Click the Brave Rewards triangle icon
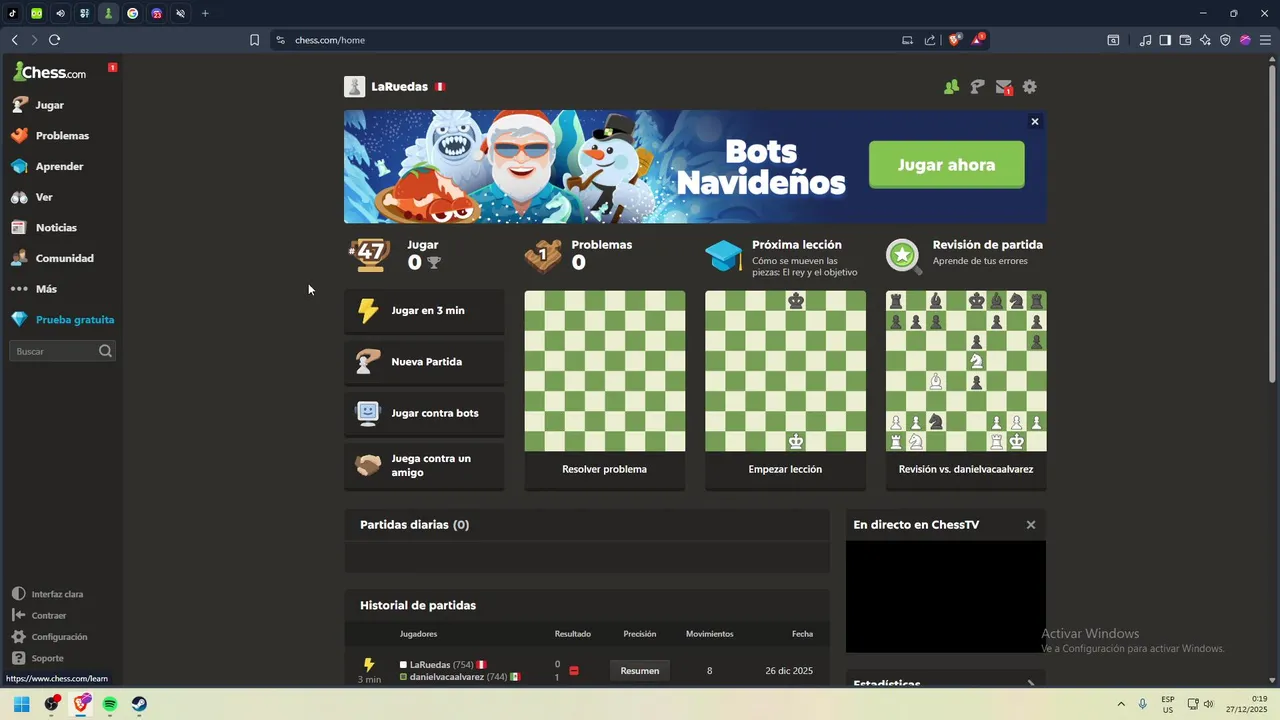 click(x=978, y=40)
